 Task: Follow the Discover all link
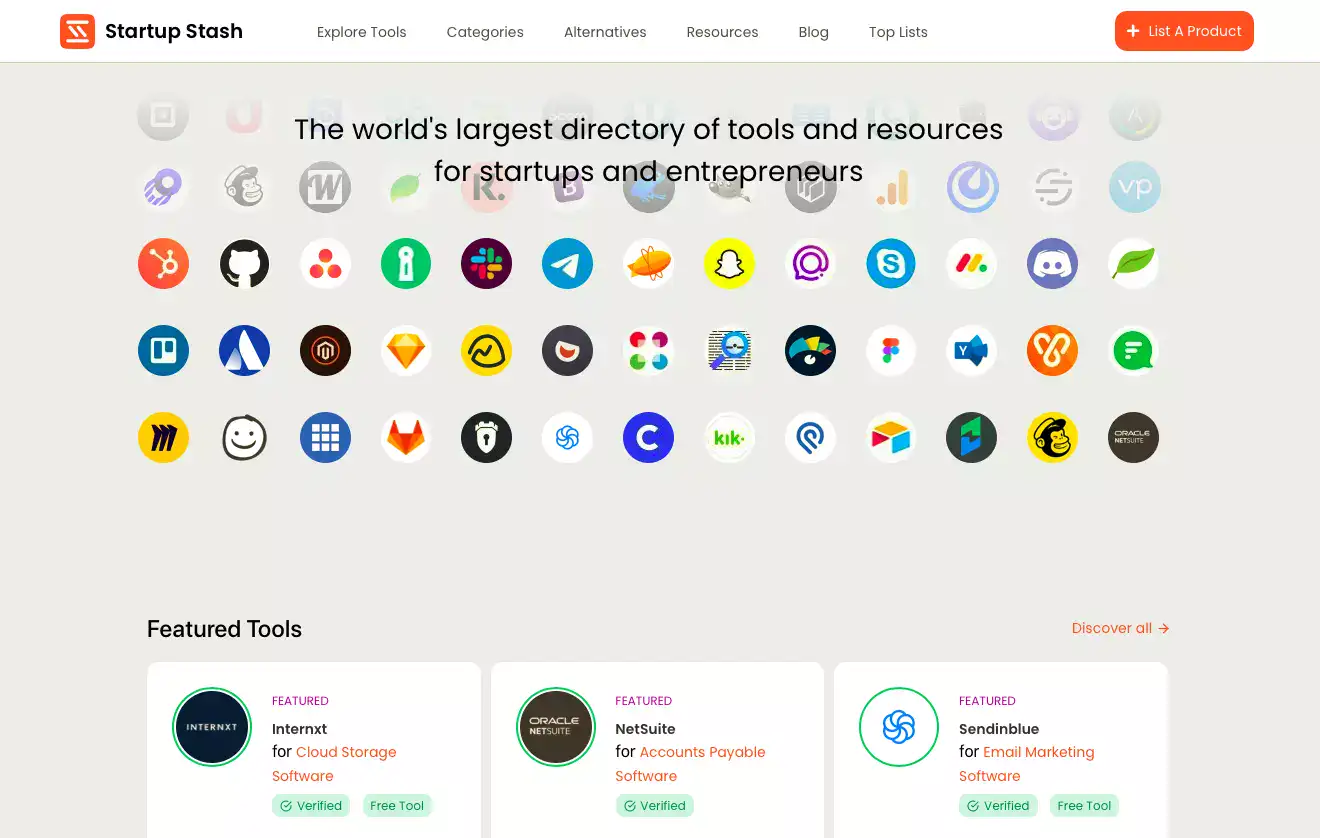(1120, 628)
